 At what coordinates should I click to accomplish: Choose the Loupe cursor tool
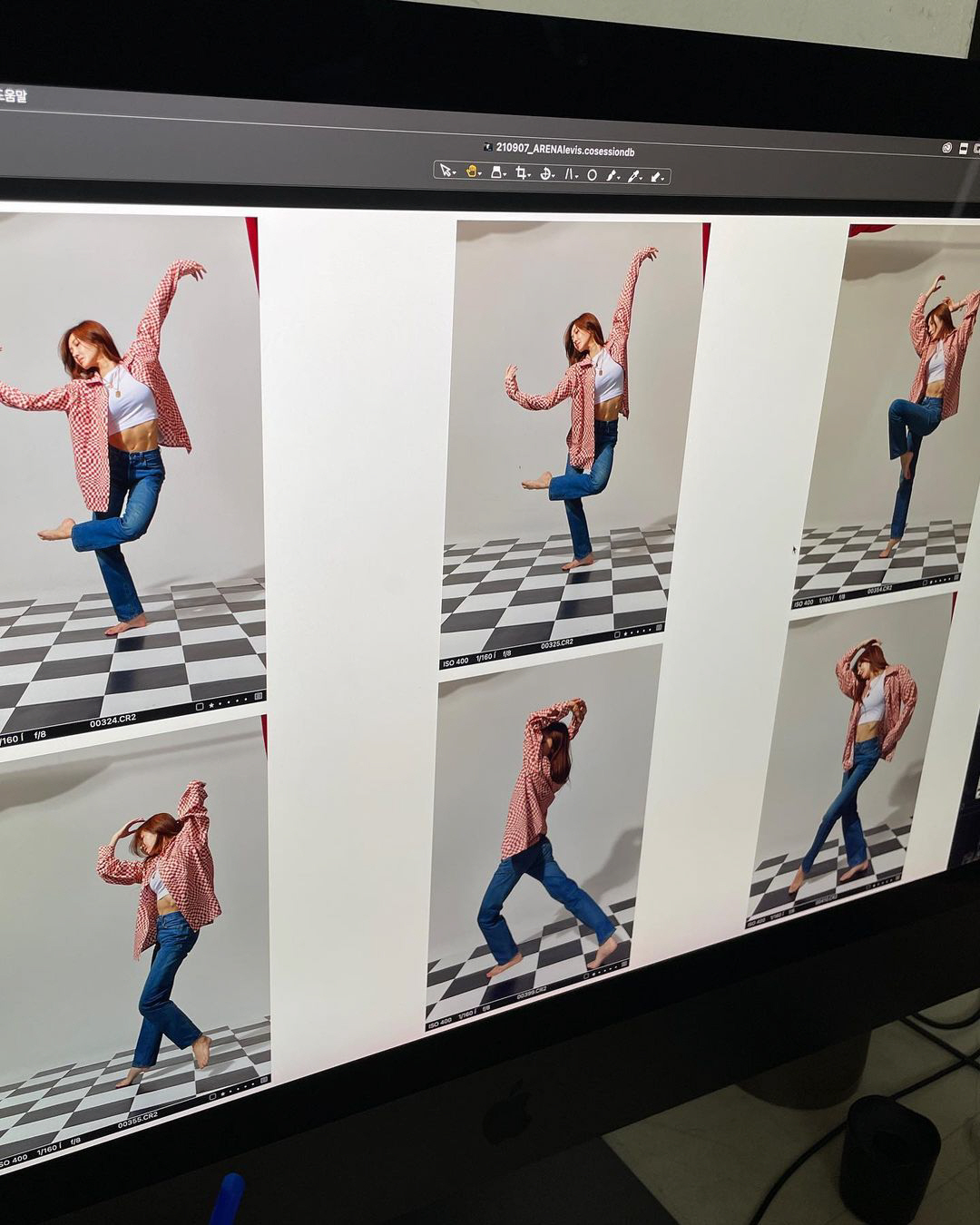coord(496,172)
